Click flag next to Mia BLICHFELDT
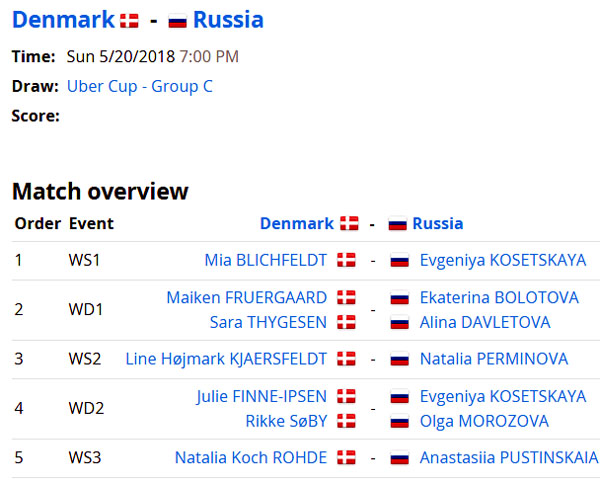The image size is (600, 484). pos(346,260)
